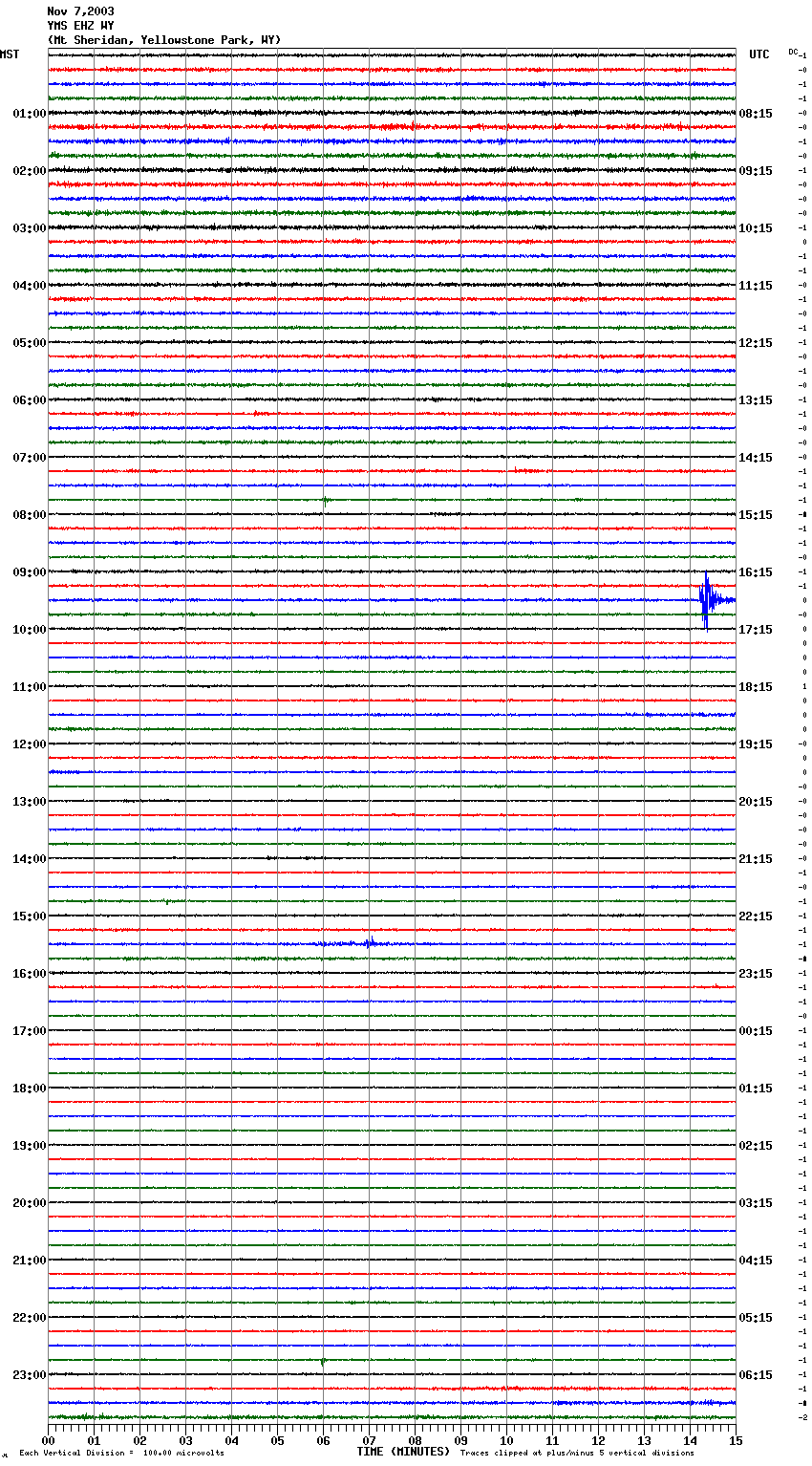Select the 07:00 MST time label

point(30,458)
